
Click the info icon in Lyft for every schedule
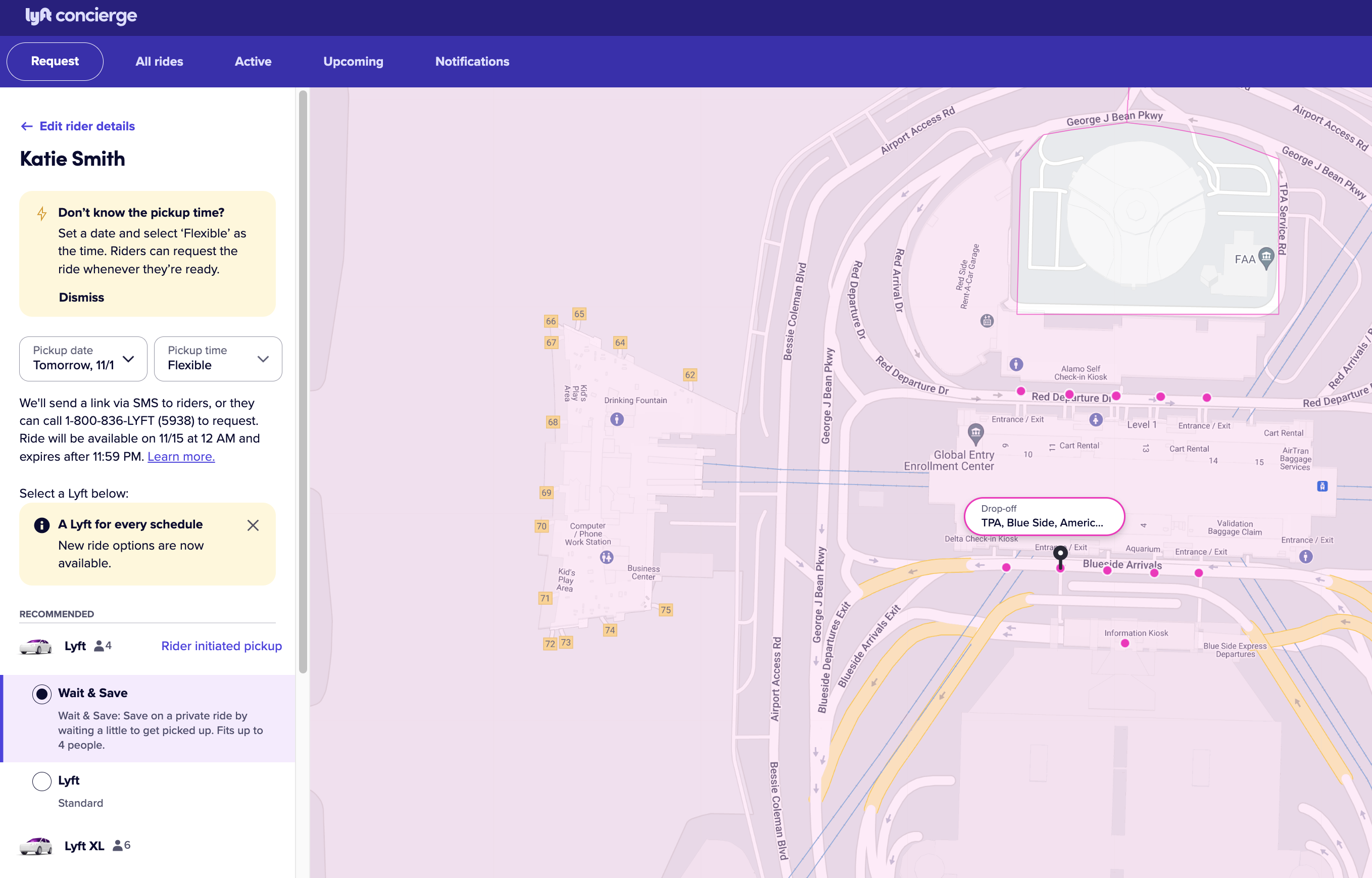coord(41,525)
